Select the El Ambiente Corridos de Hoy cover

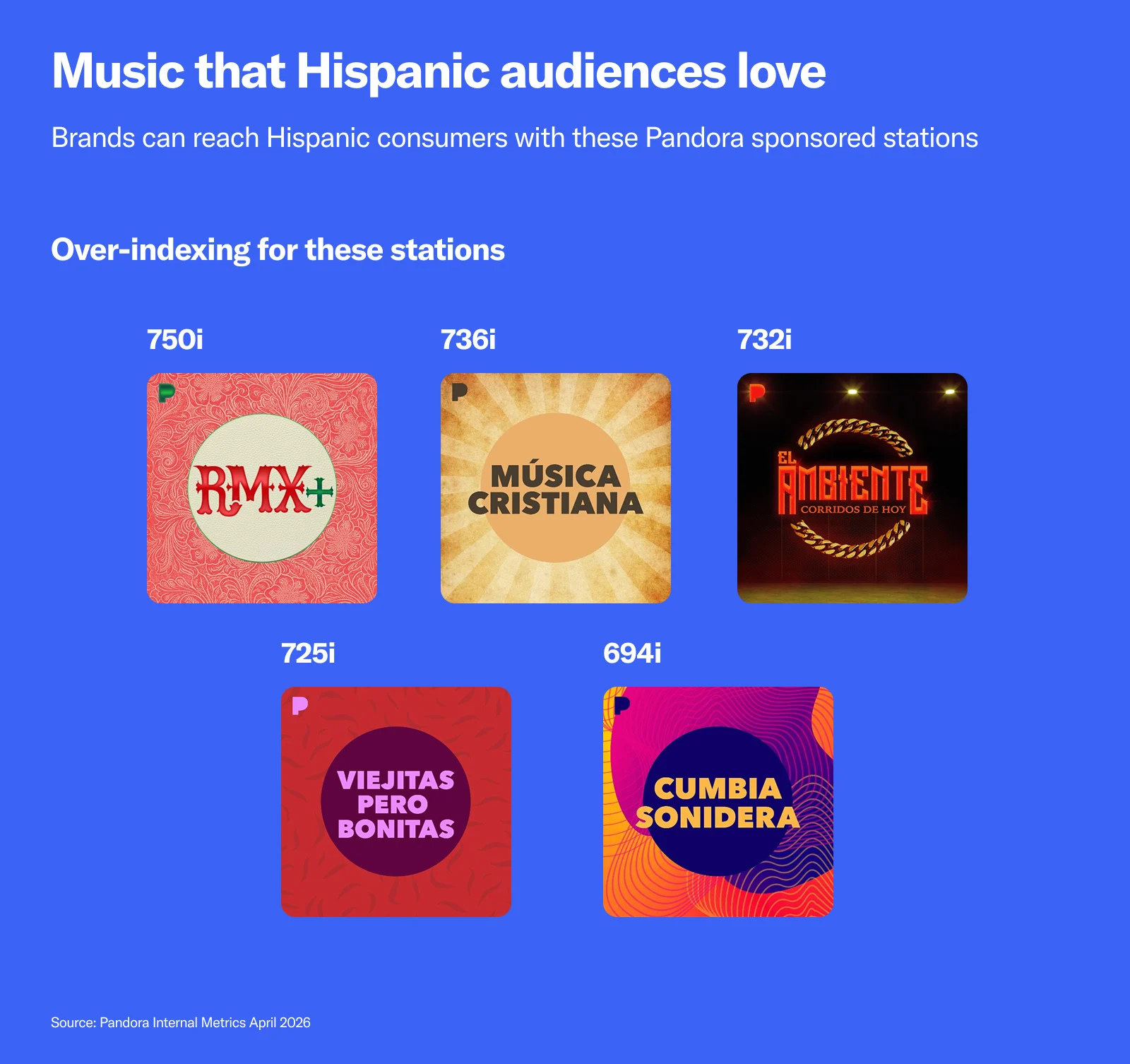tap(852, 488)
